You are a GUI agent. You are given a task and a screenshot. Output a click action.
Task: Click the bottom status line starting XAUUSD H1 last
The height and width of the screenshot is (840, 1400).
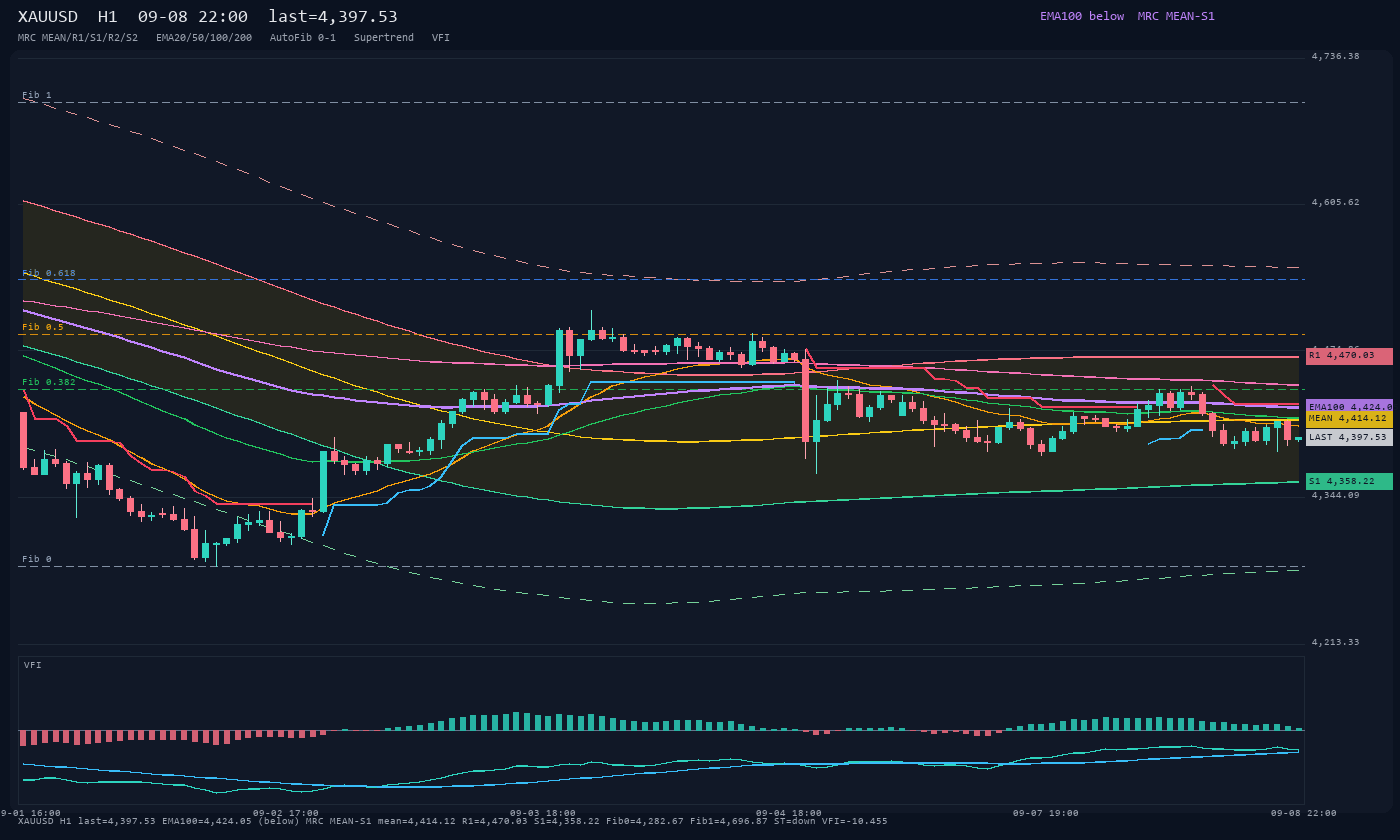point(453,821)
